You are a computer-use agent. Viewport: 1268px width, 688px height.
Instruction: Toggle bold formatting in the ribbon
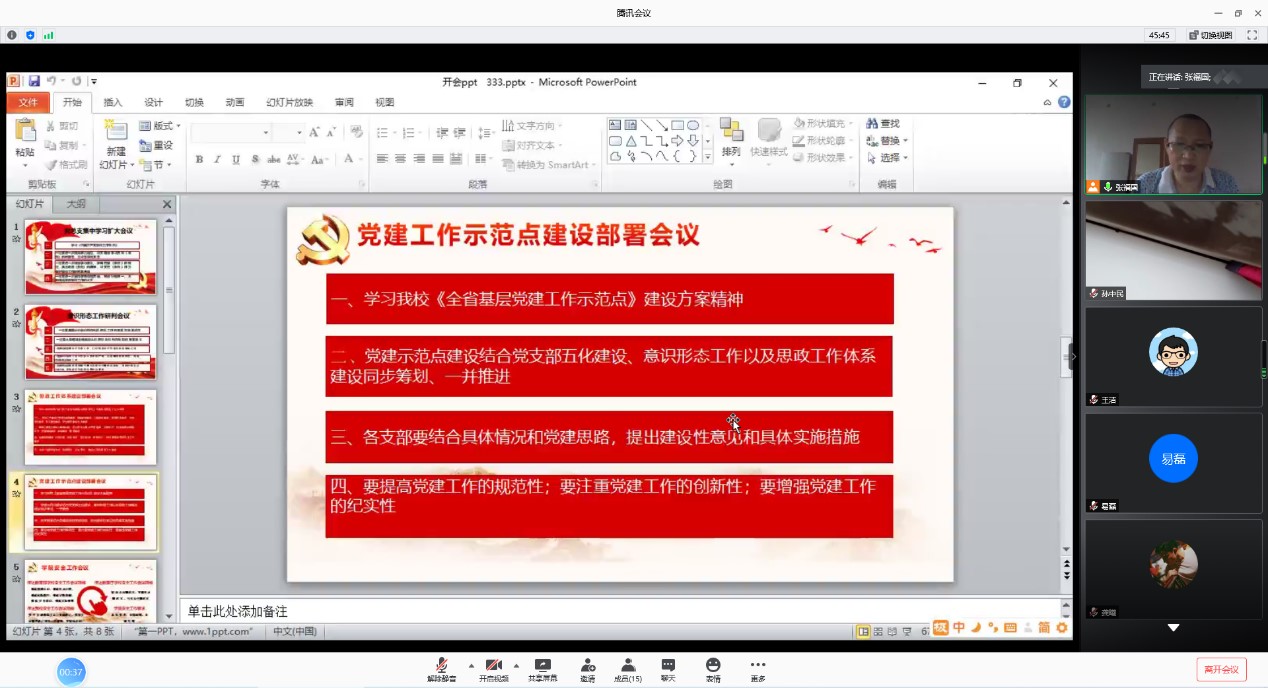(x=199, y=159)
